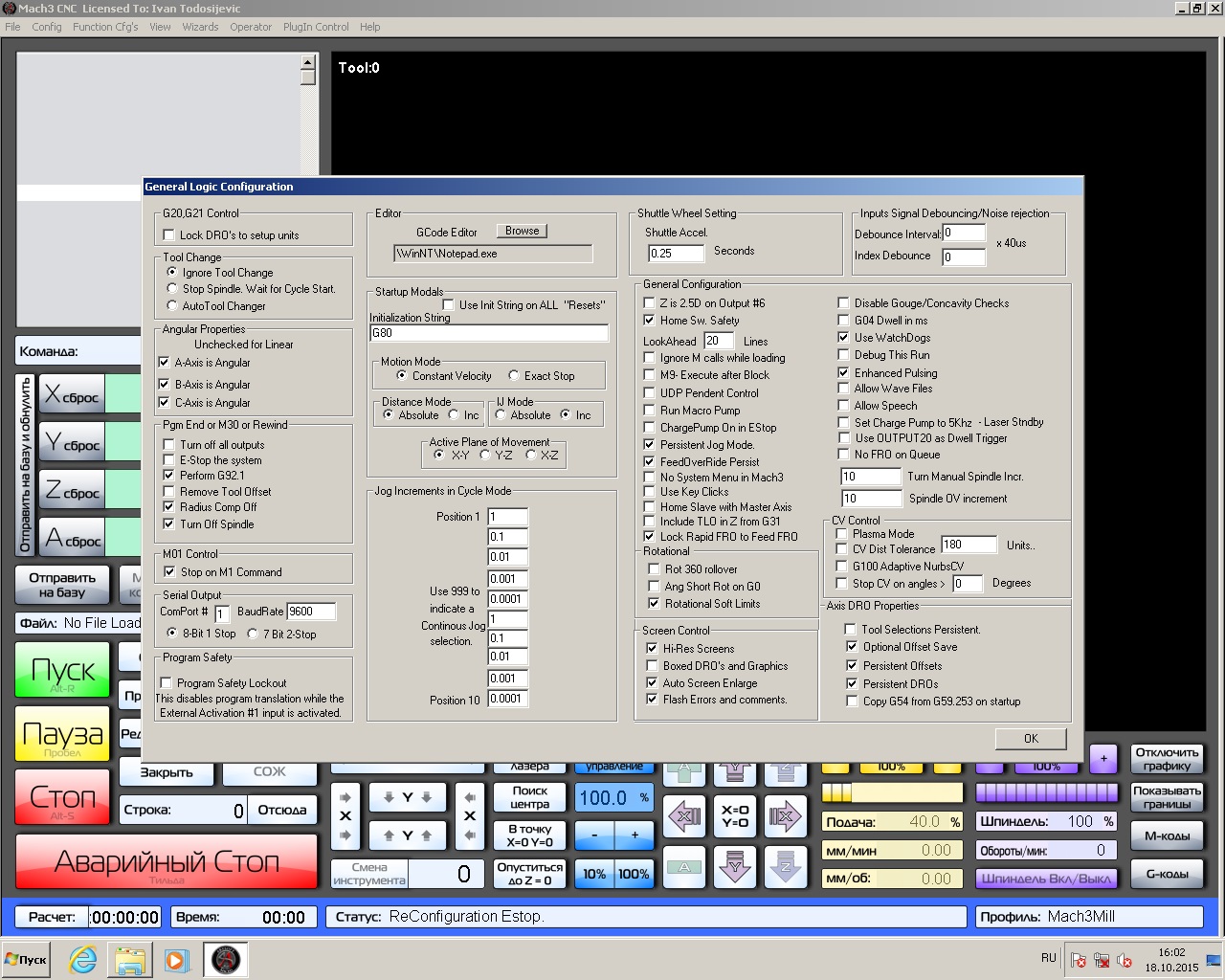This screenshot has height=980, width=1225.
Task: Click the left-pointing X jog arrow
Action: 684,816
